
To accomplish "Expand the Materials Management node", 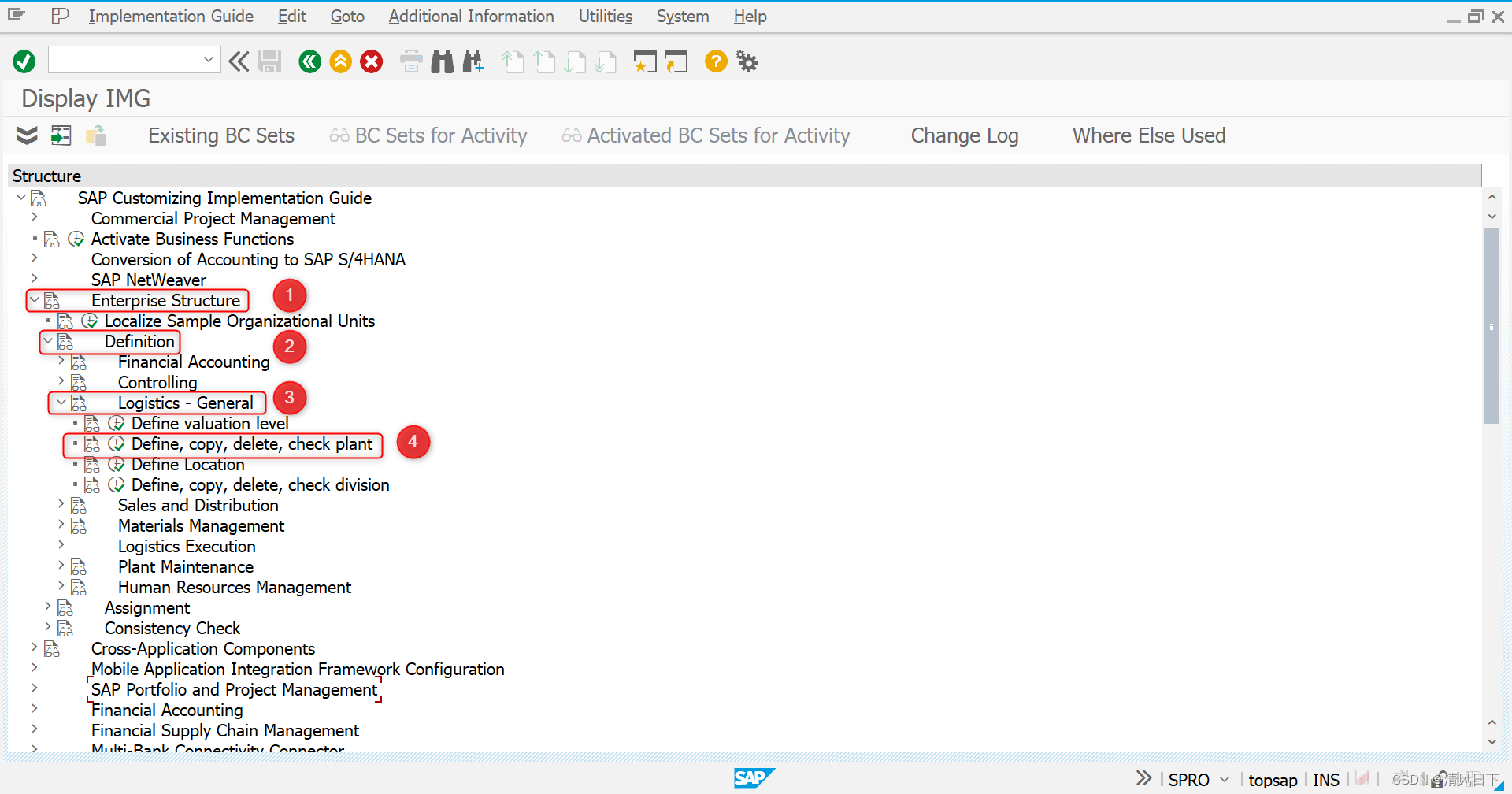I will [x=61, y=525].
